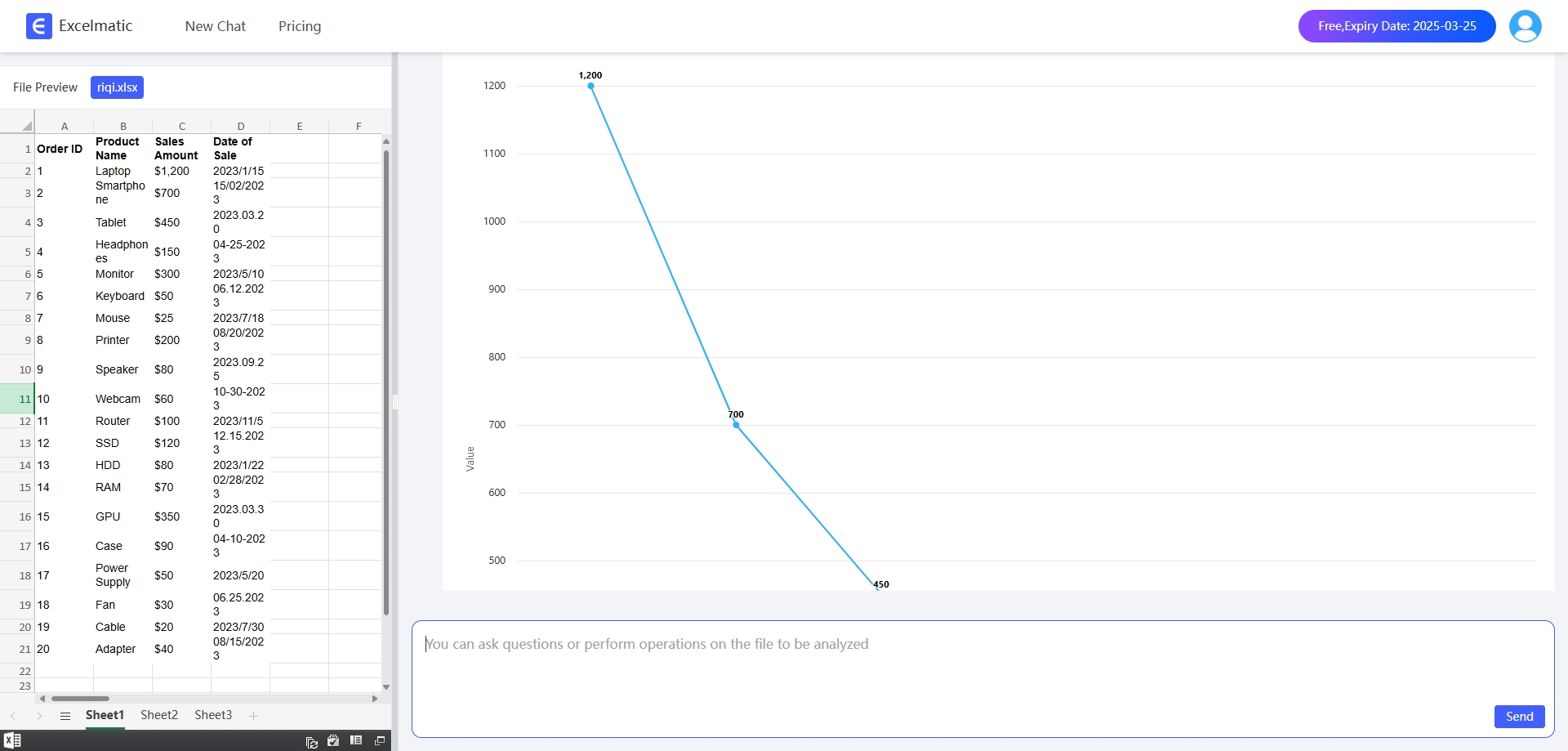Select column C header
The width and height of the screenshot is (1568, 751).
(x=182, y=126)
